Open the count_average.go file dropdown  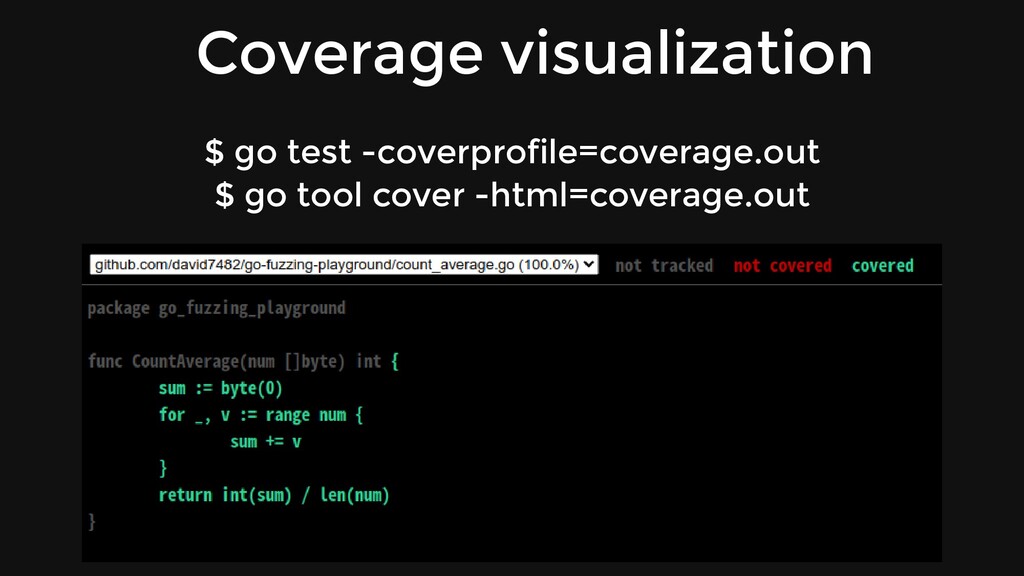(x=344, y=264)
